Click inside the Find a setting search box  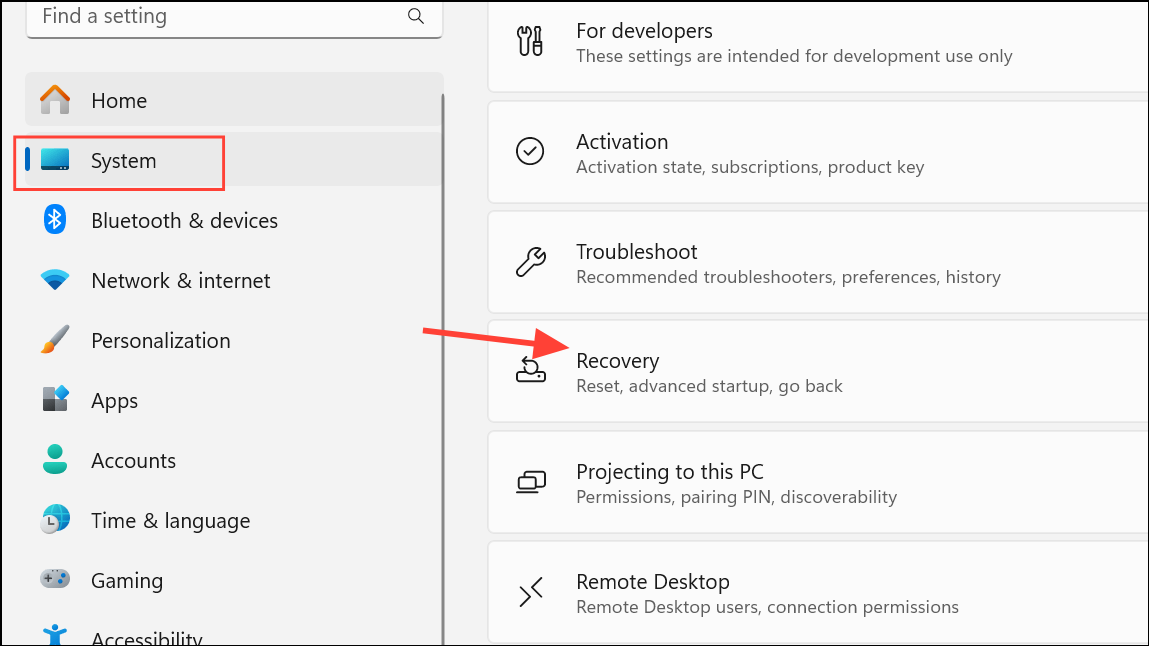coord(200,16)
